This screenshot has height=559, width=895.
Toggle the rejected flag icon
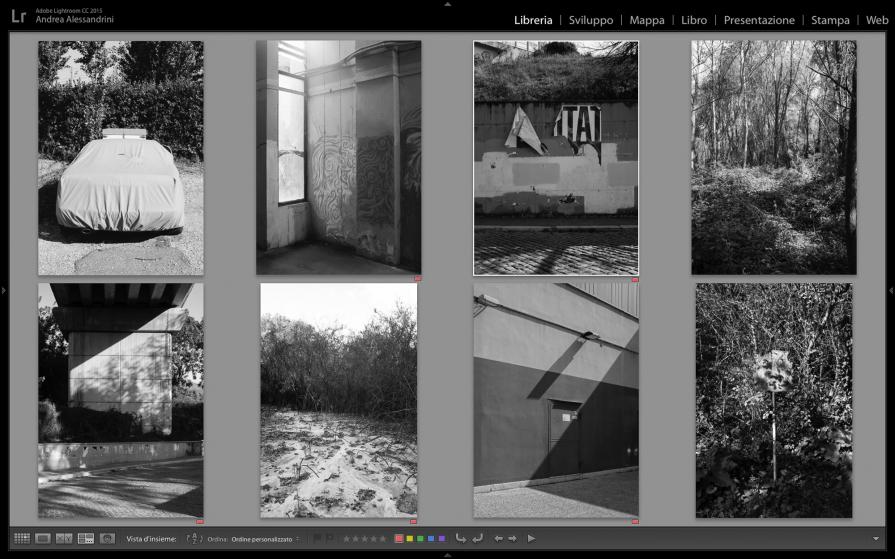(x=329, y=538)
